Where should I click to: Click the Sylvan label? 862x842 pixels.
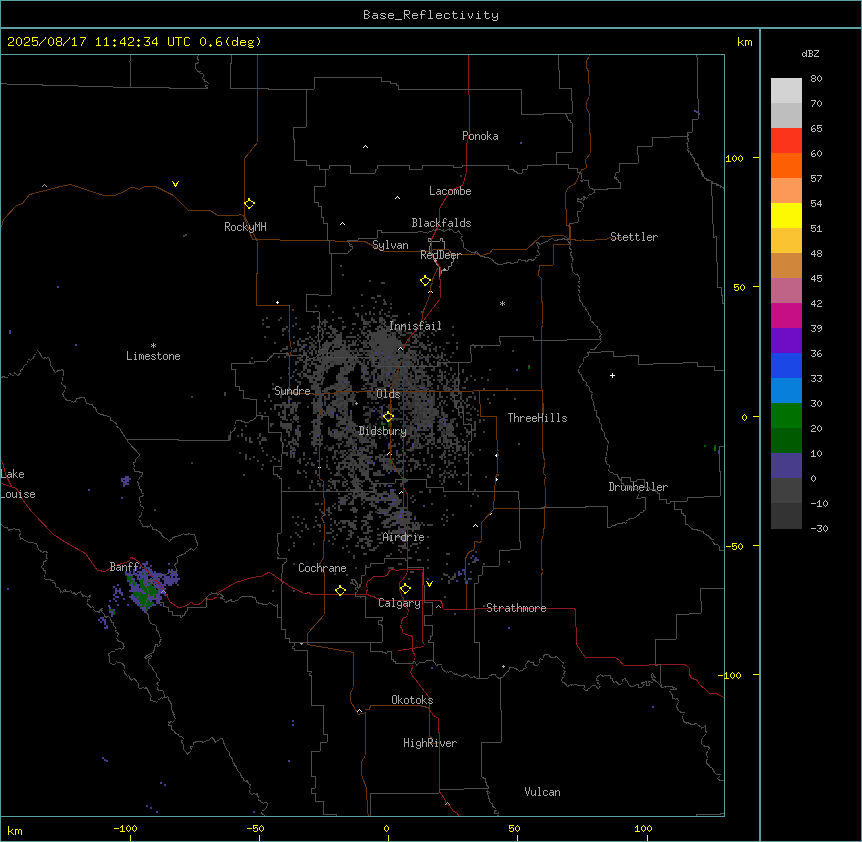pyautogui.click(x=390, y=245)
